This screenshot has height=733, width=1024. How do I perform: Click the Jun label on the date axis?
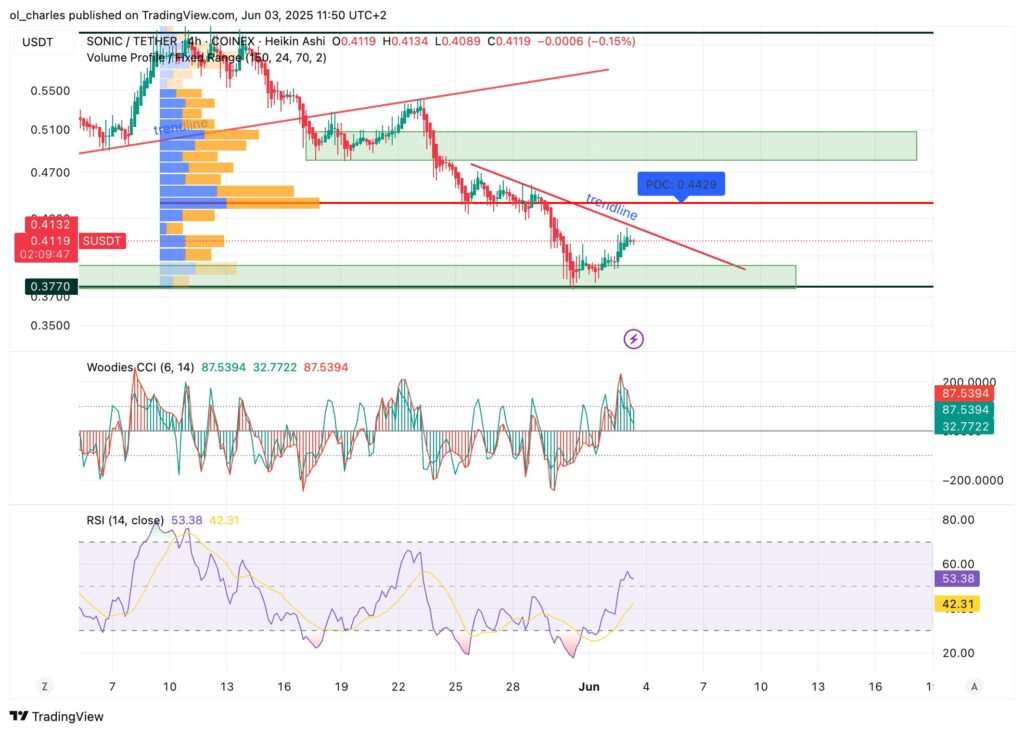[x=588, y=687]
